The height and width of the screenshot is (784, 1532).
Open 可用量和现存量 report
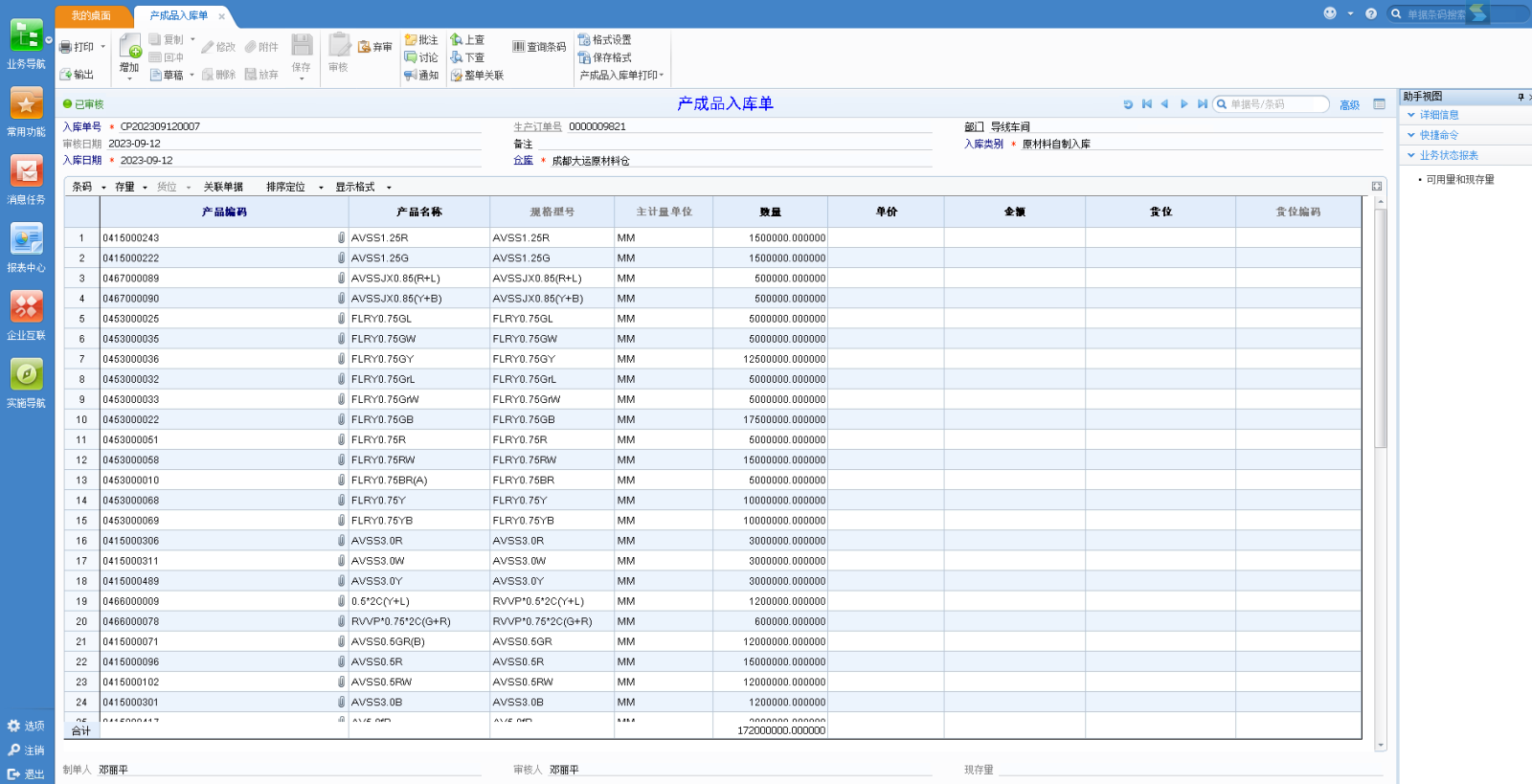(1460, 179)
